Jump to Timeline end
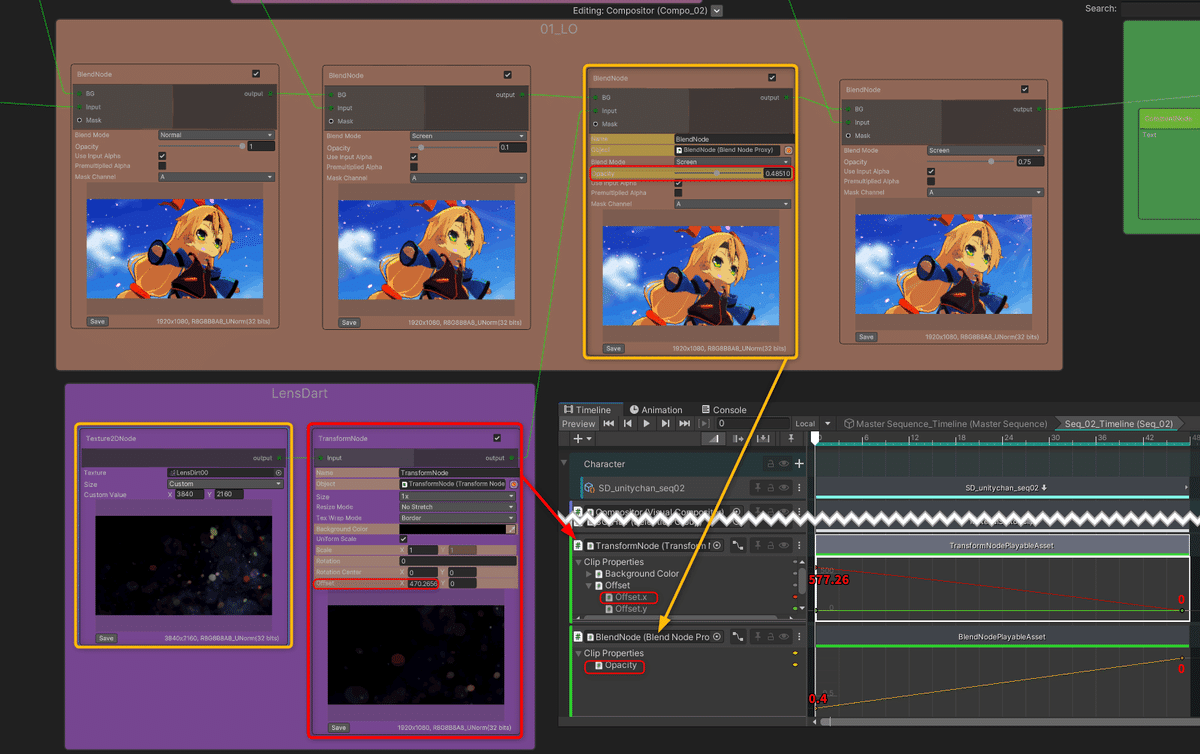This screenshot has width=1200, height=754. coord(685,424)
